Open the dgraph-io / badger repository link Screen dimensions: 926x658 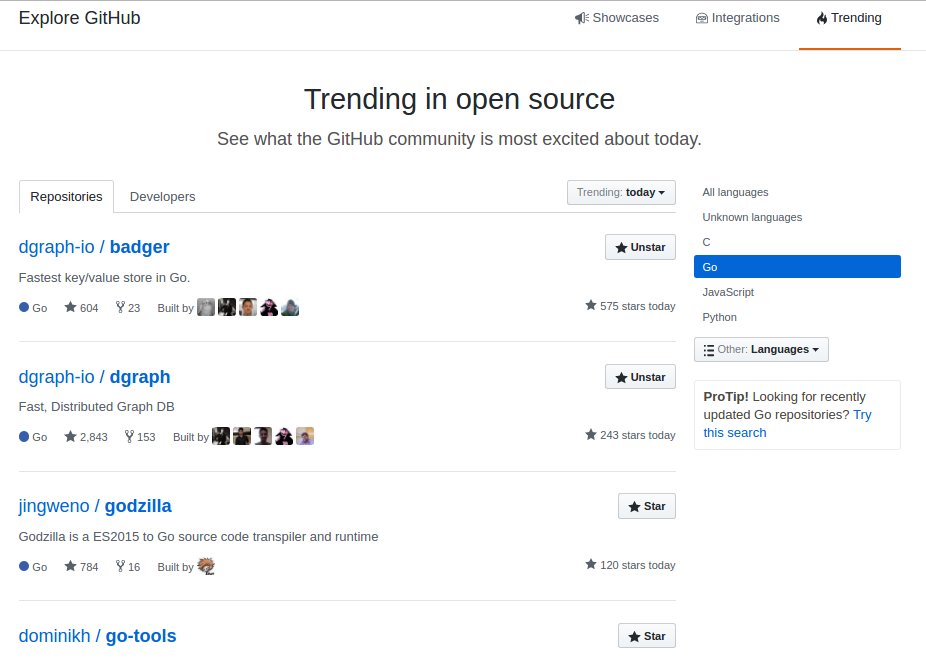click(x=94, y=247)
